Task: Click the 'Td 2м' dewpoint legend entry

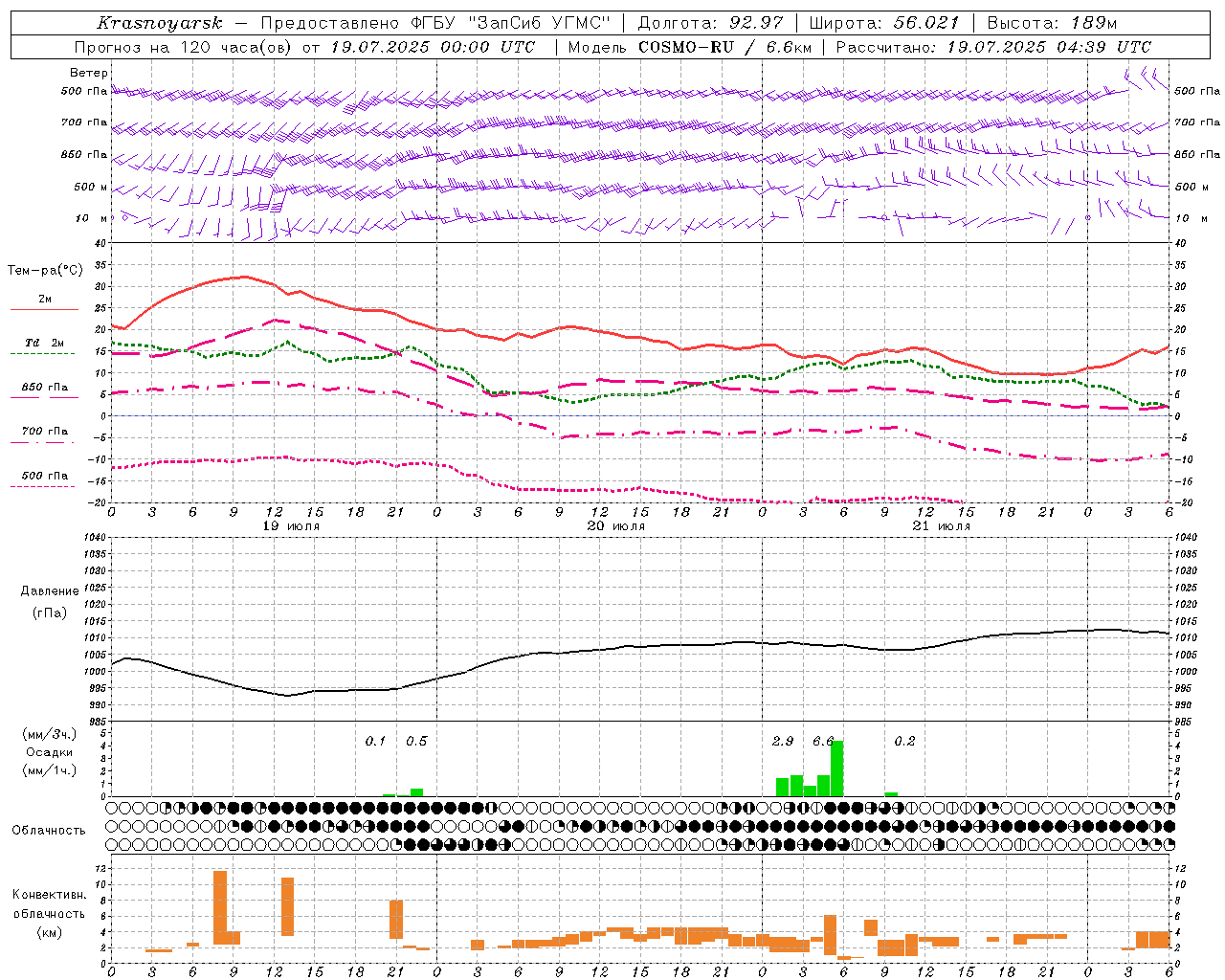Action: coord(45,343)
